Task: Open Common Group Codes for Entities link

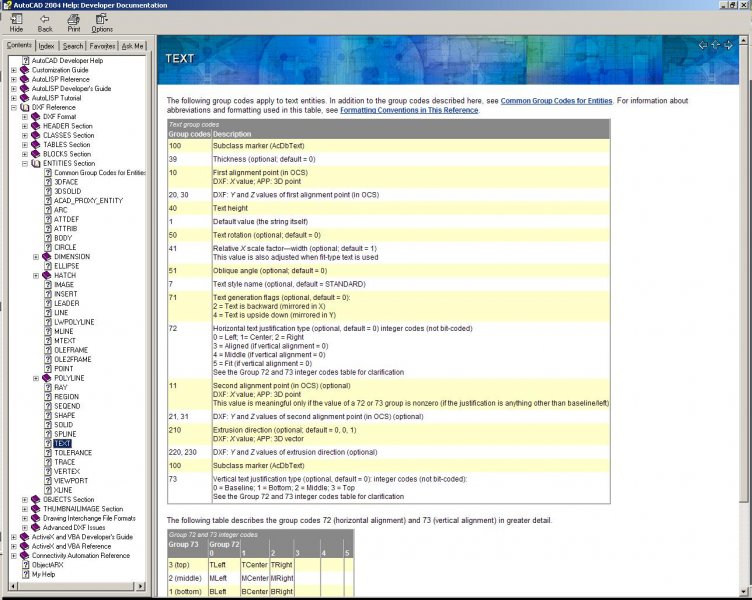Action: (556, 101)
